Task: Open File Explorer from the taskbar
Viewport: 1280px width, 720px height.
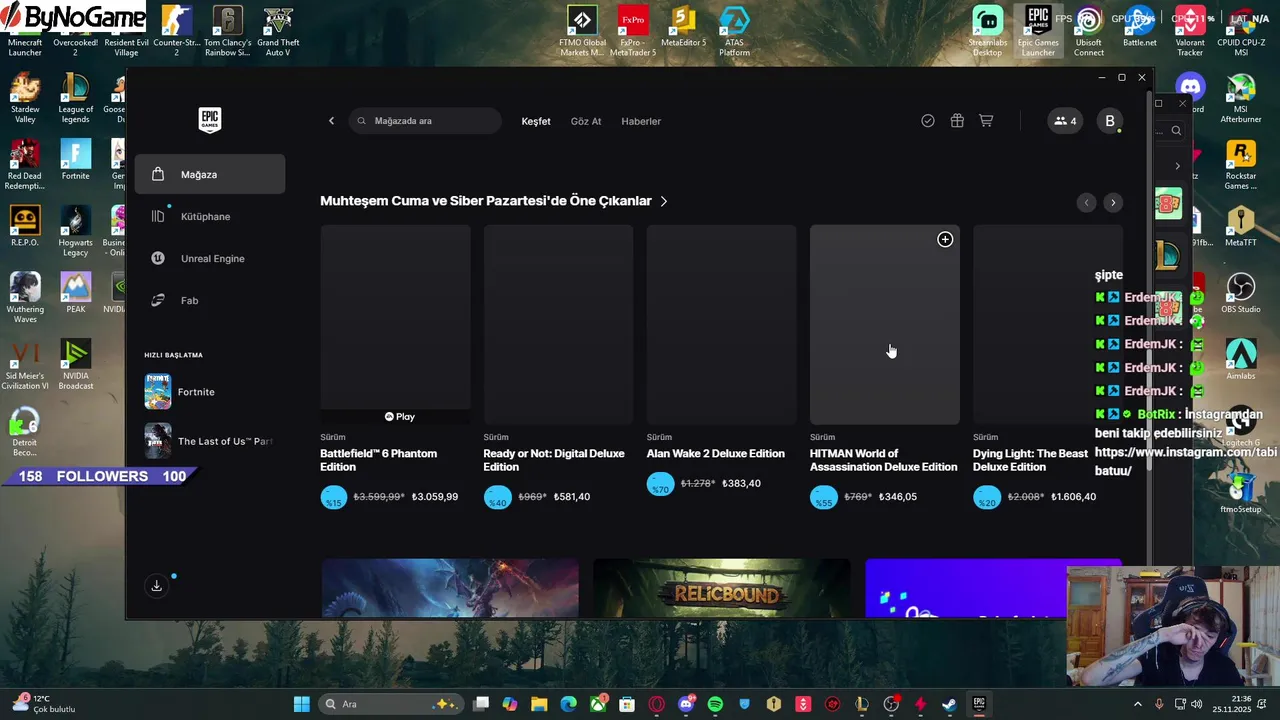Action: coord(539,704)
